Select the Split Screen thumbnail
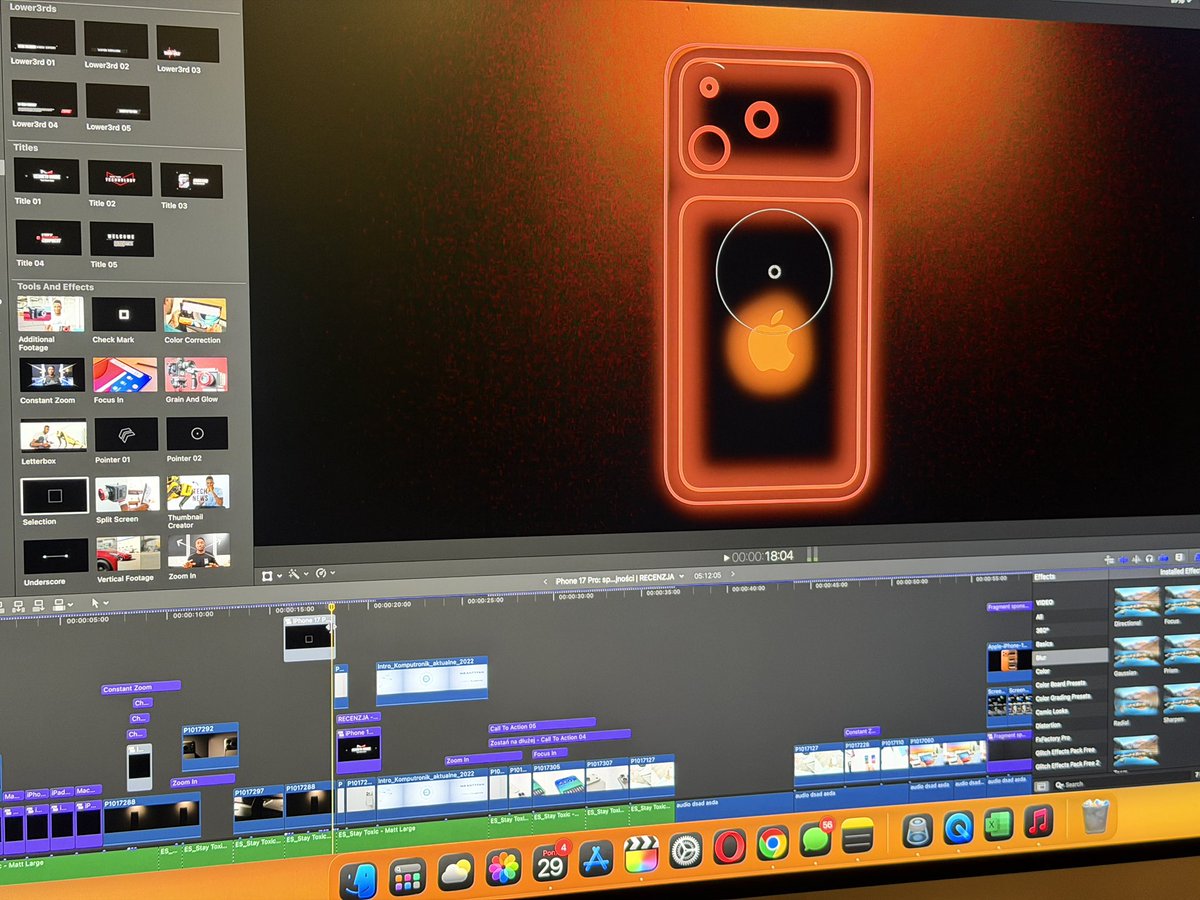 pos(127,494)
